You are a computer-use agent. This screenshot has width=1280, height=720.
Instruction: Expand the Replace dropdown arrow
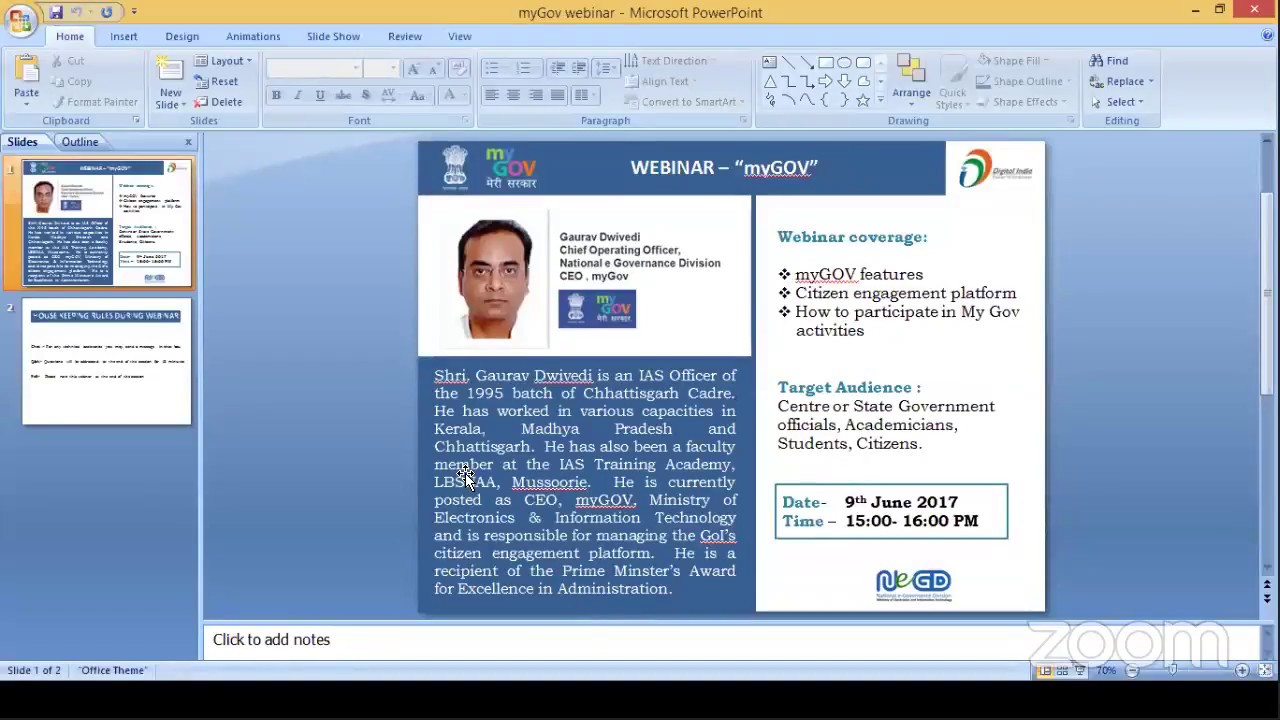[x=1151, y=82]
